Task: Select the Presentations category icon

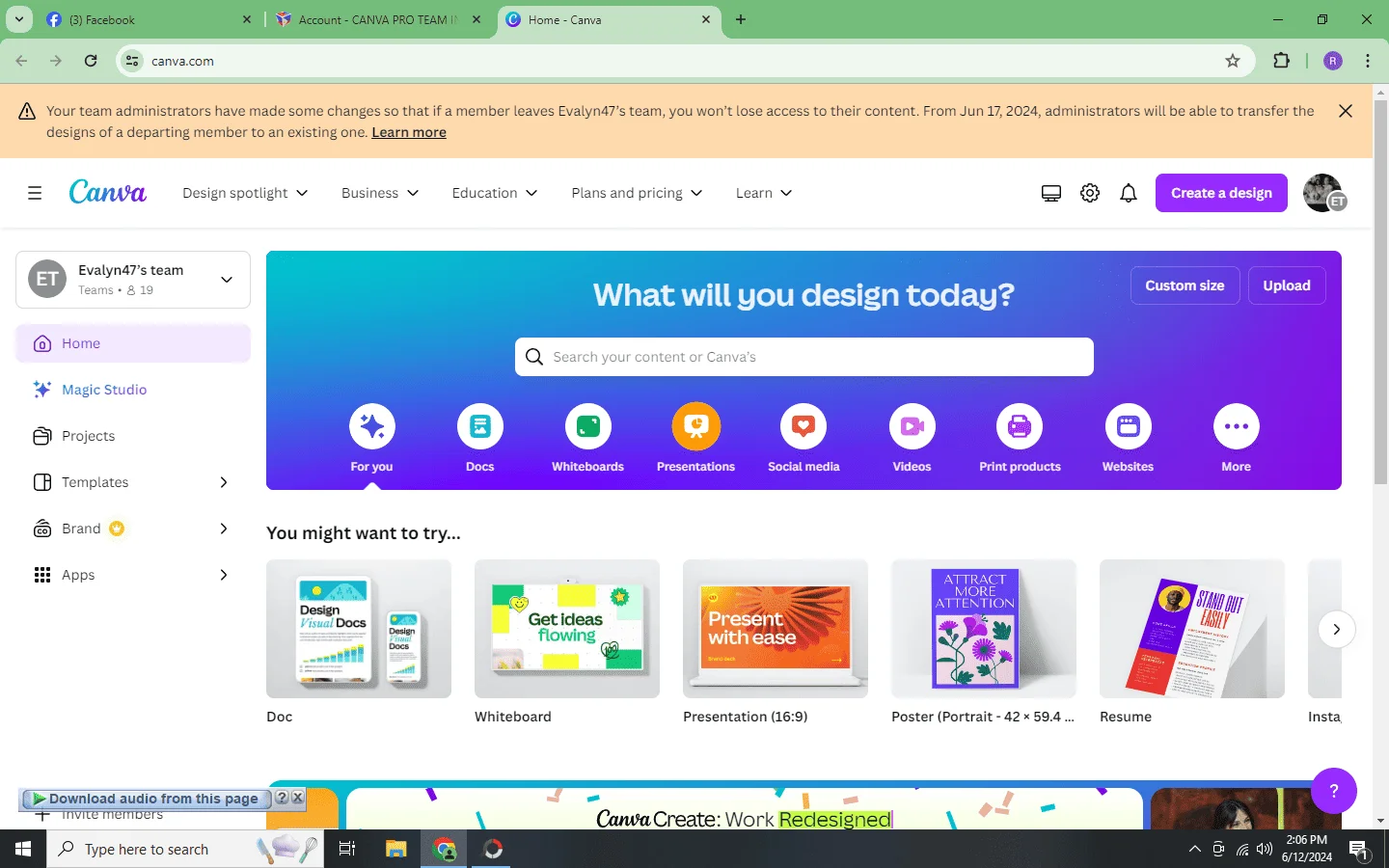Action: point(696,426)
